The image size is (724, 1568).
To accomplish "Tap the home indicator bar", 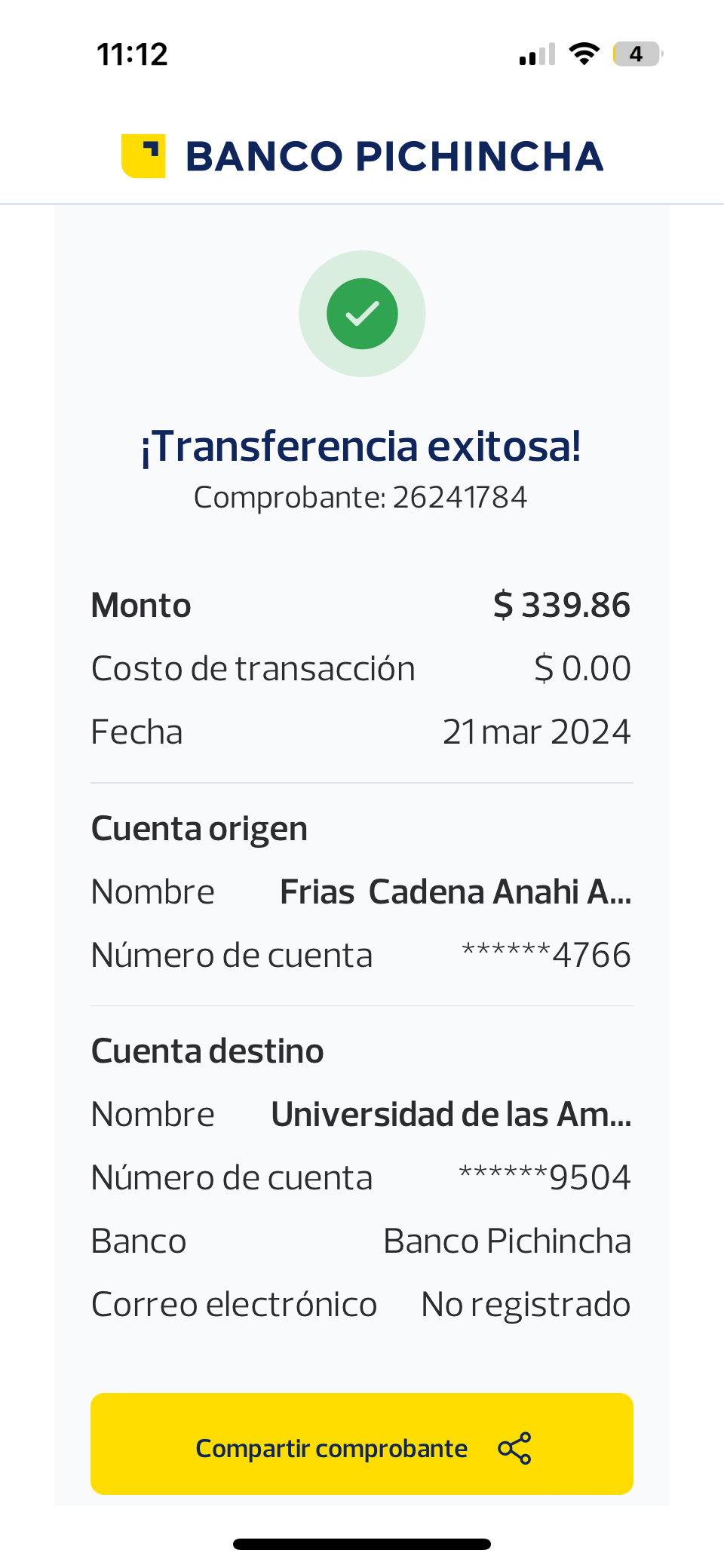I will point(362,1544).
